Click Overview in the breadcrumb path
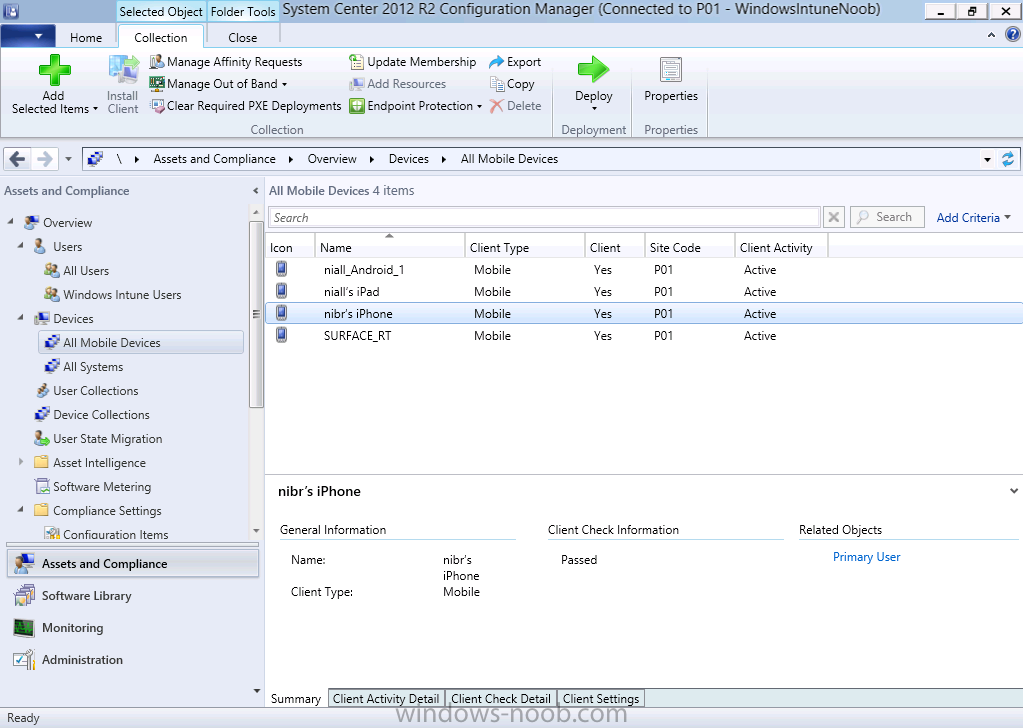Viewport: 1023px width, 728px height. (x=332, y=159)
